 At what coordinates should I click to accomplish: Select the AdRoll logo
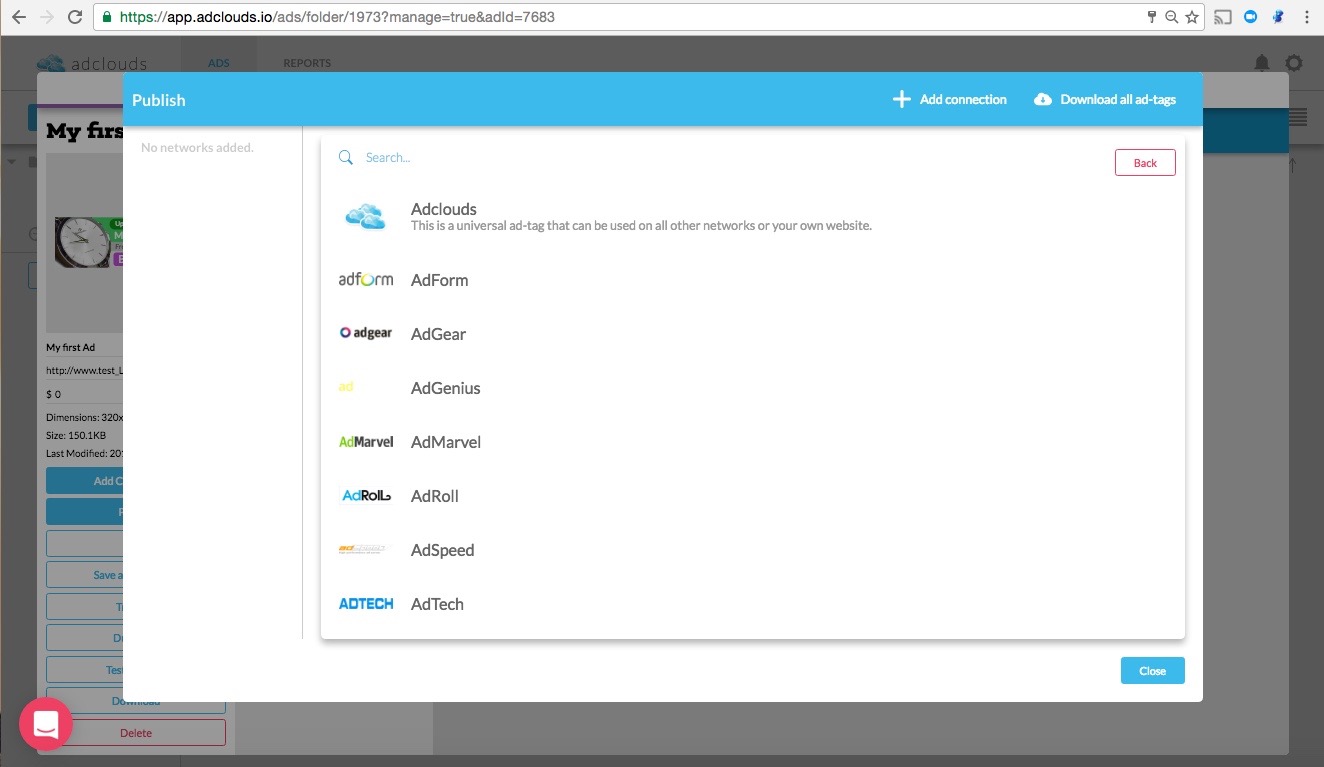point(366,495)
